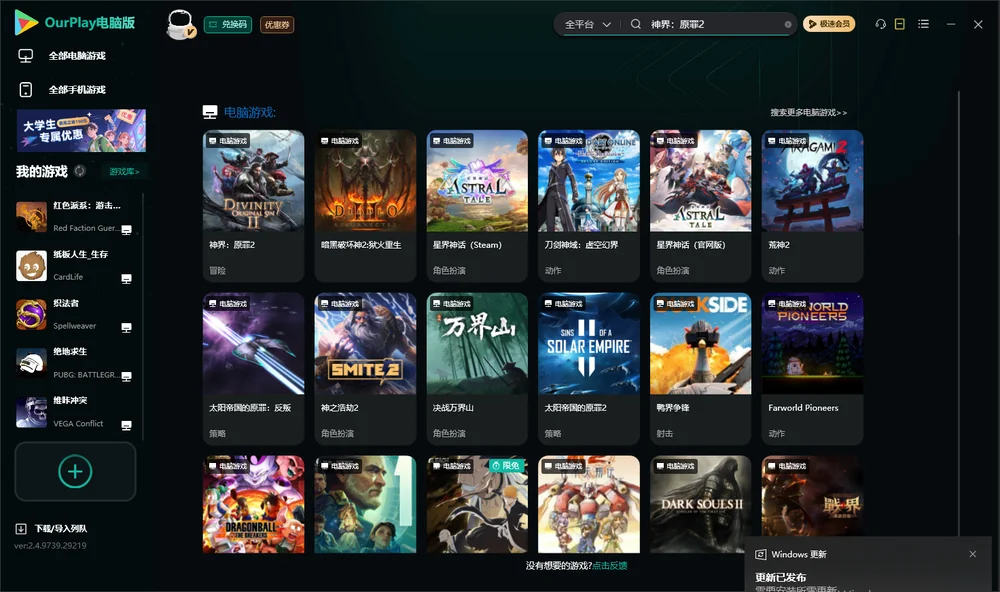Select 全部电脑游戏 in sidebar

click(x=77, y=56)
